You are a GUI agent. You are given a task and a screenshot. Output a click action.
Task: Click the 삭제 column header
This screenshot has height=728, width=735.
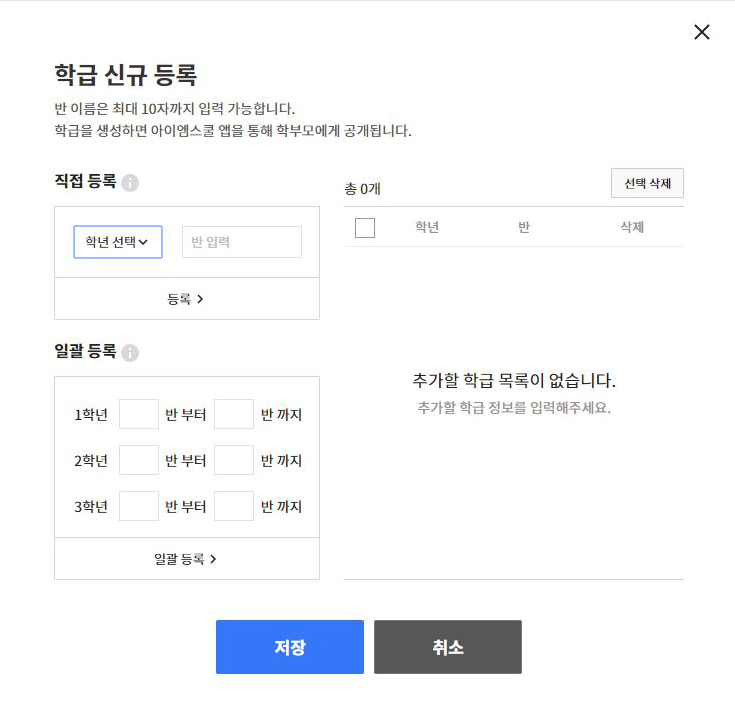(x=632, y=227)
